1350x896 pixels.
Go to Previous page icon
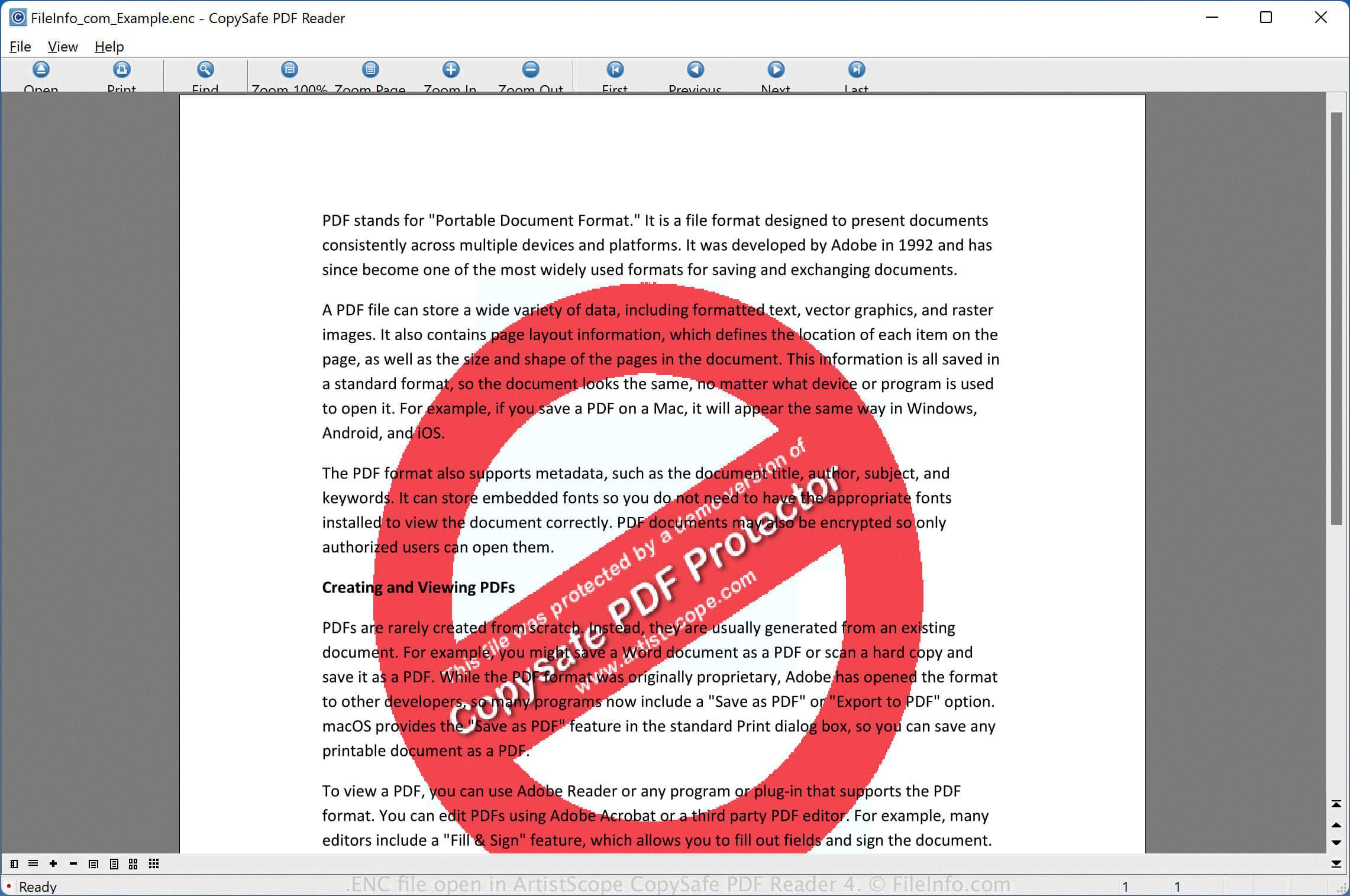[695, 70]
